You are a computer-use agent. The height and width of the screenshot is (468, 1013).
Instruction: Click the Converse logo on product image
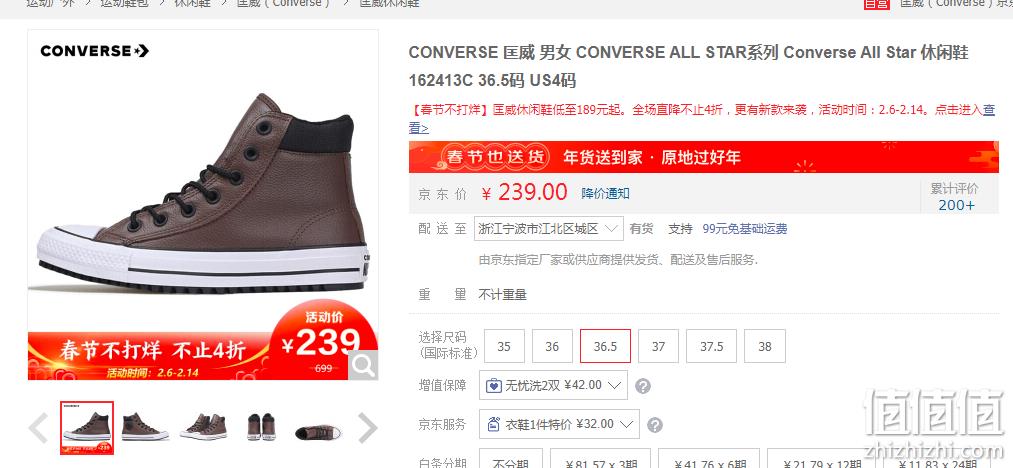pyautogui.click(x=94, y=50)
